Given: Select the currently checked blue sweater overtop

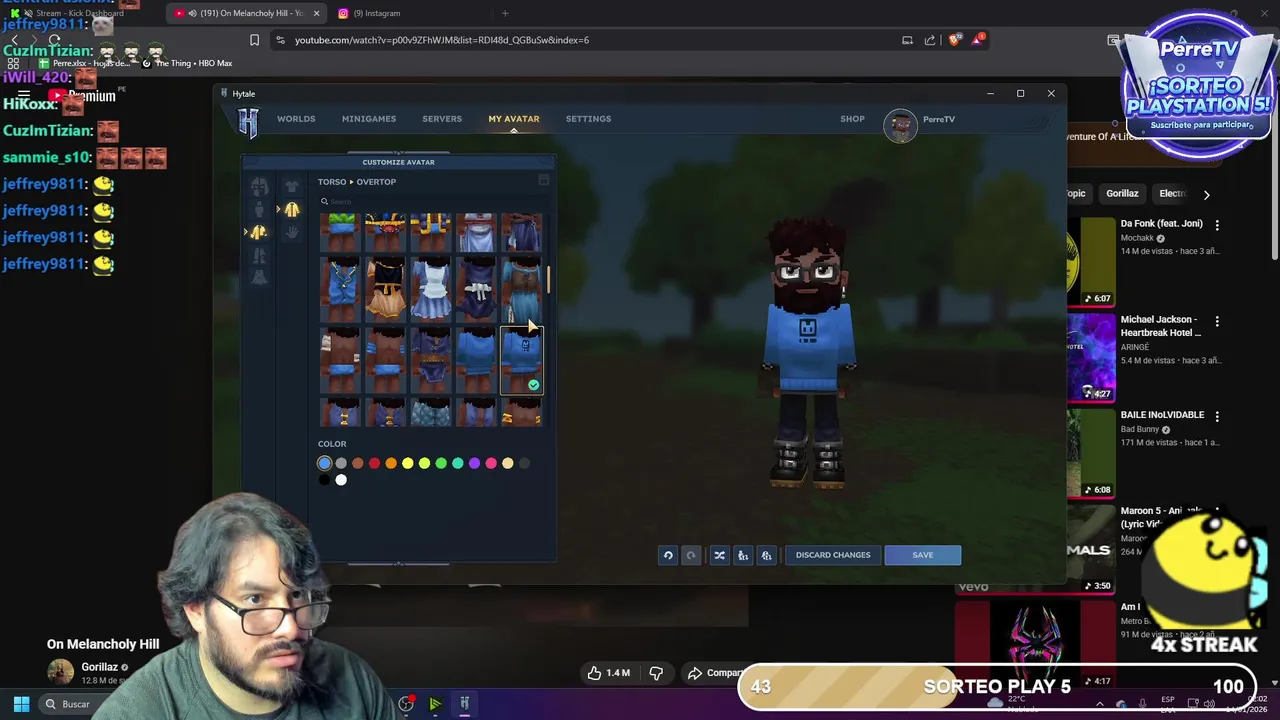Looking at the screenshot, I should 521,361.
